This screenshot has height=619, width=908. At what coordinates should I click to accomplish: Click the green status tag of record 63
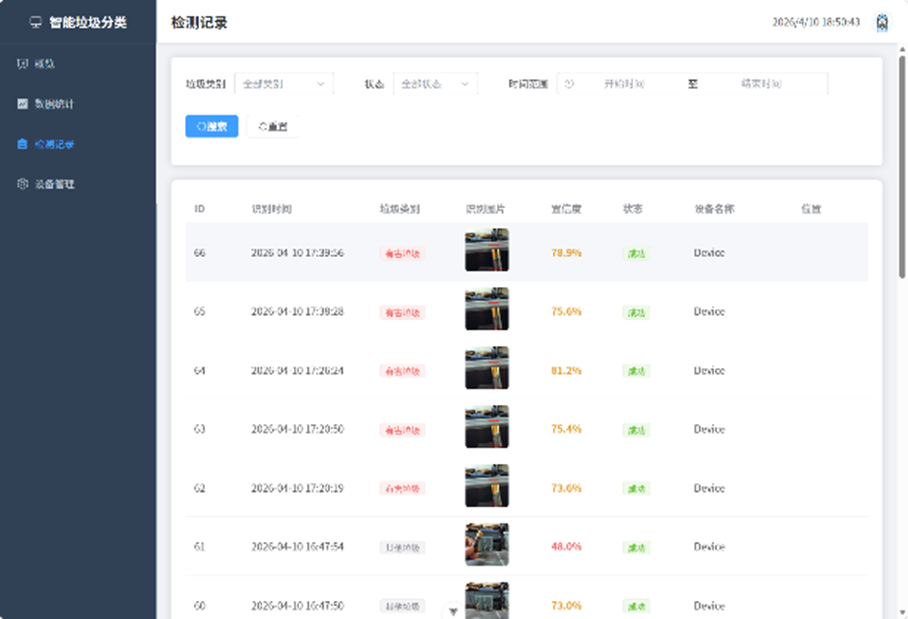(636, 430)
